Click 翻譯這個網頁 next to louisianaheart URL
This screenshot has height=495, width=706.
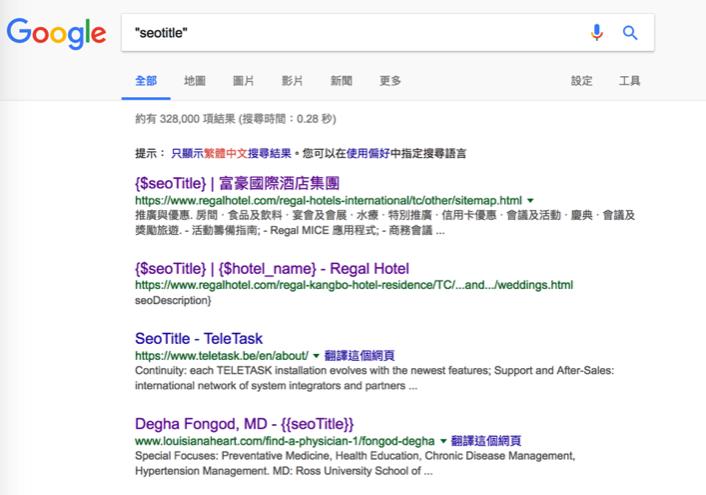tap(486, 441)
